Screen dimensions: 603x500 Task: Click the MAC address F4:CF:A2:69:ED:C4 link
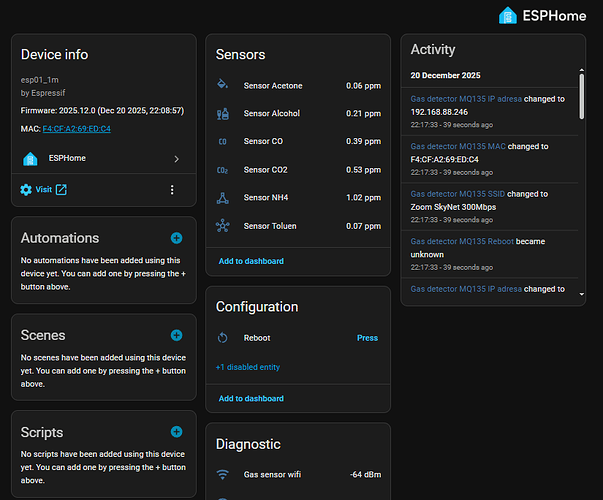76,129
